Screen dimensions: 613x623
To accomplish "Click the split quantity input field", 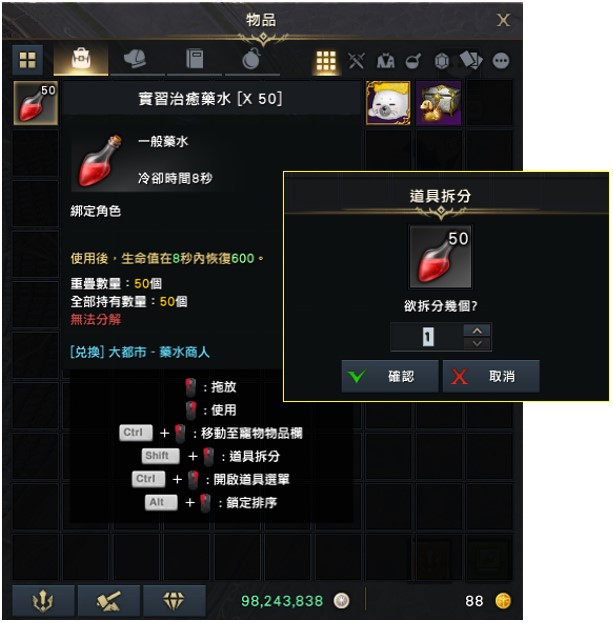I will point(427,337).
